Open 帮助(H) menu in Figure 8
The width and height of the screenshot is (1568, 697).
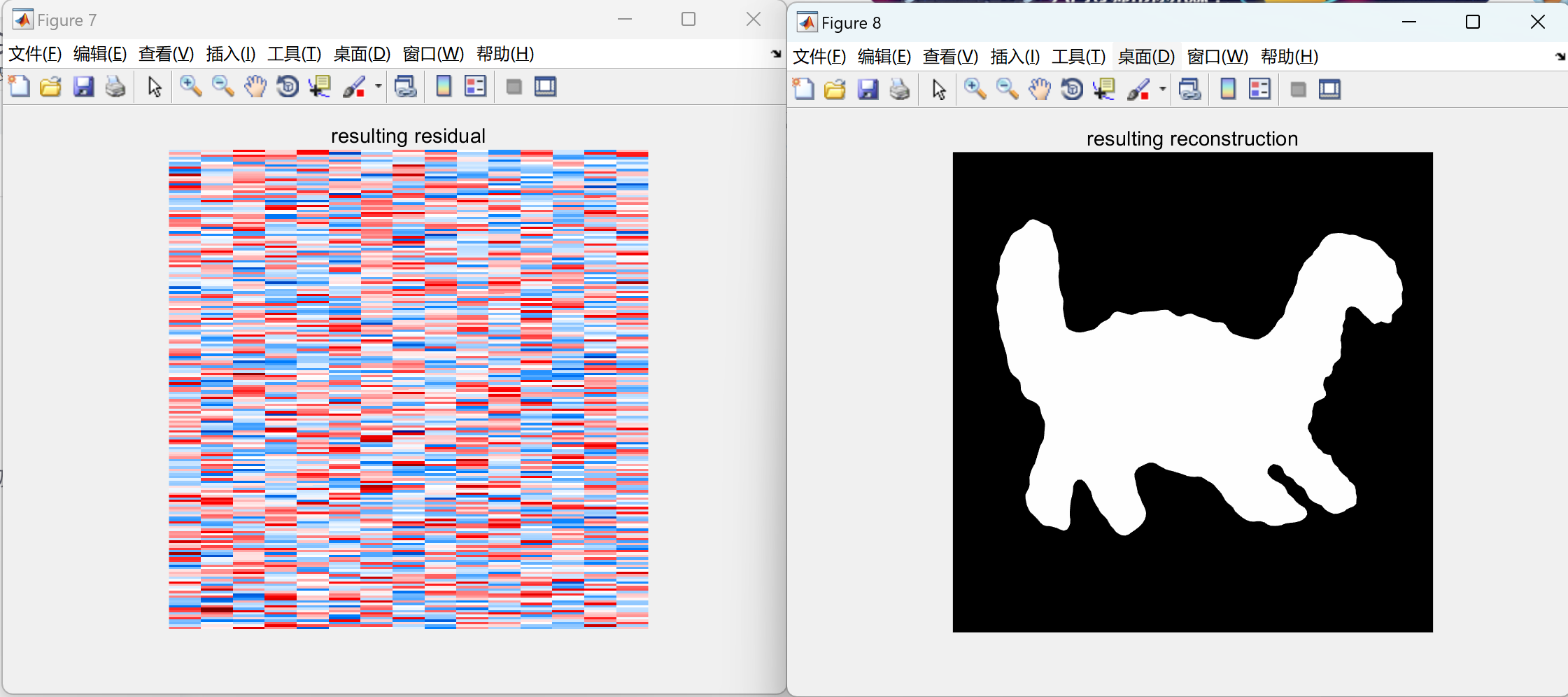point(1290,57)
